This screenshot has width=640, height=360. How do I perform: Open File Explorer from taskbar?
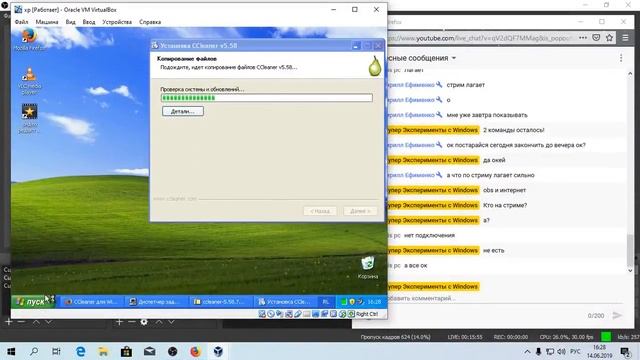tap(103, 351)
